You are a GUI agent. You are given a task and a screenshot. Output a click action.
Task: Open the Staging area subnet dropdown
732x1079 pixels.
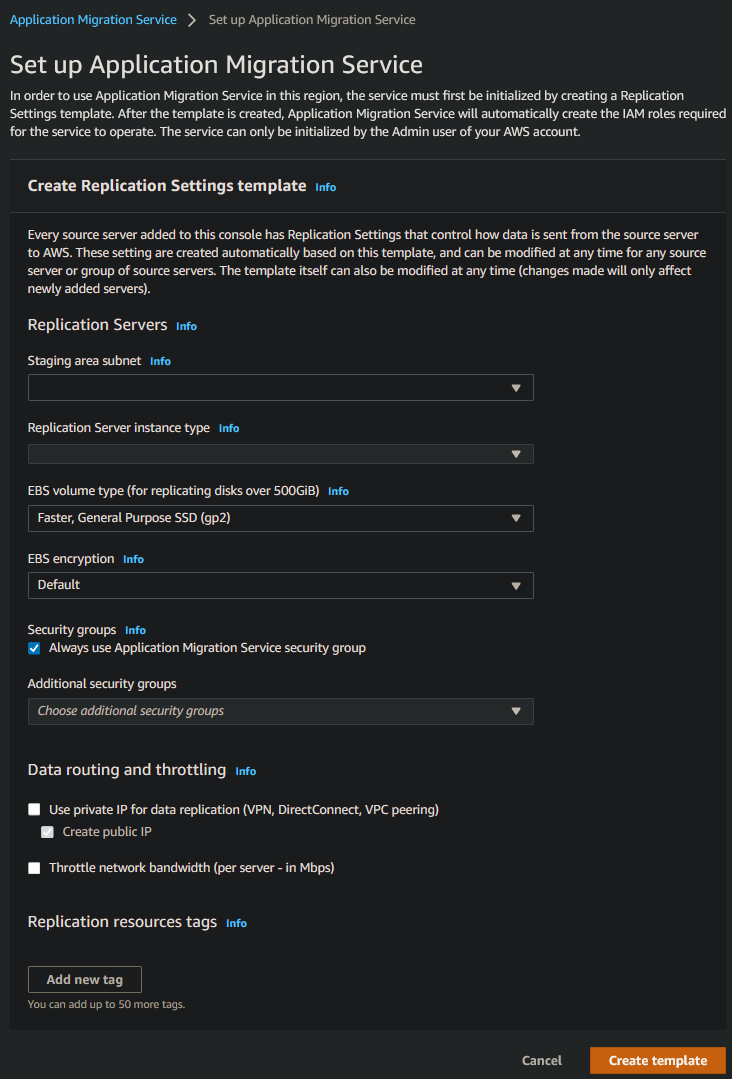pyautogui.click(x=280, y=387)
